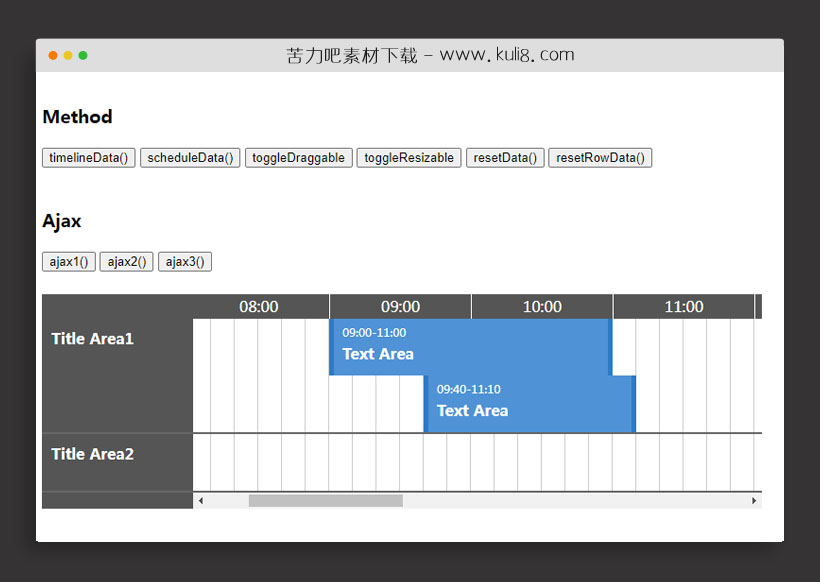The width and height of the screenshot is (820, 582).
Task: Click the green dot in title bar
Action: pyautogui.click(x=83, y=55)
